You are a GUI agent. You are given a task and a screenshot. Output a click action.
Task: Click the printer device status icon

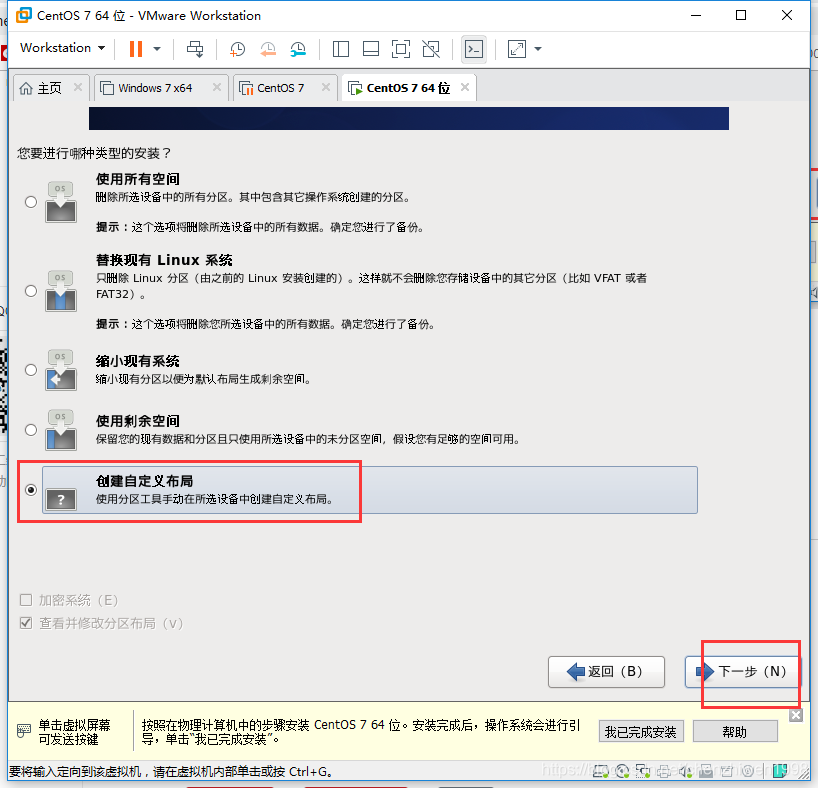[x=664, y=770]
